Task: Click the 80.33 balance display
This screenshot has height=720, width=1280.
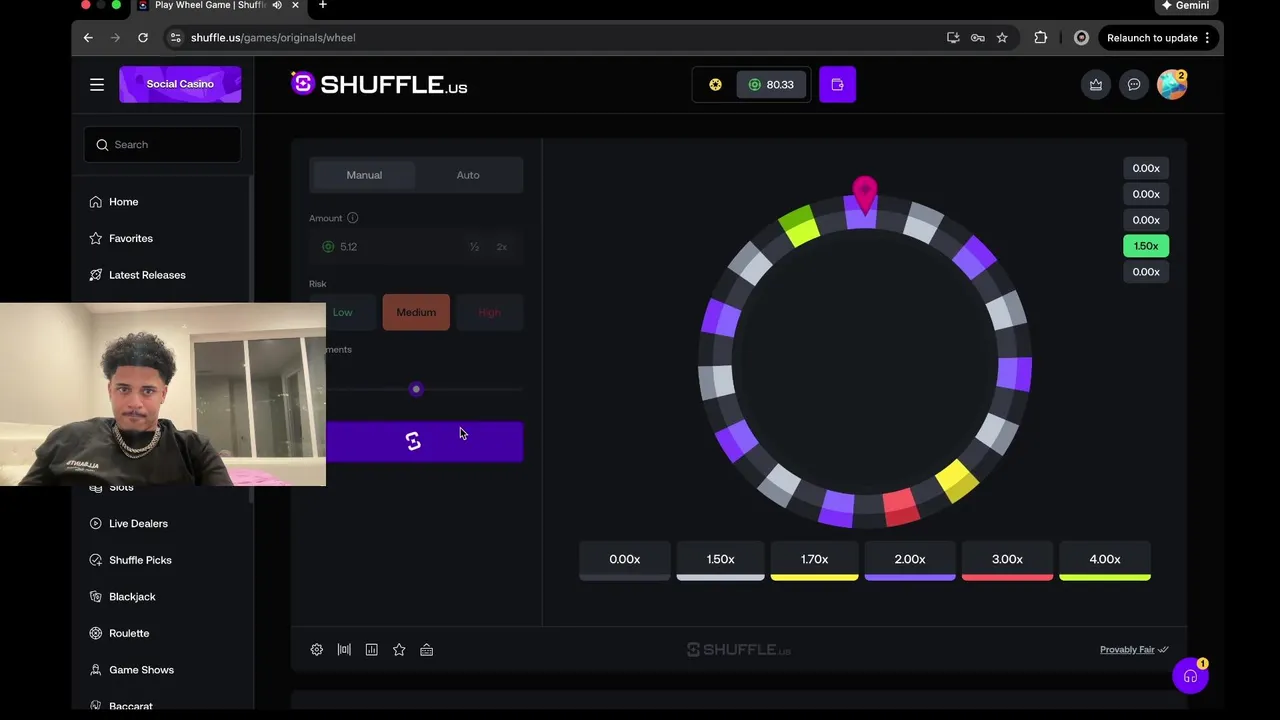Action: (x=771, y=85)
